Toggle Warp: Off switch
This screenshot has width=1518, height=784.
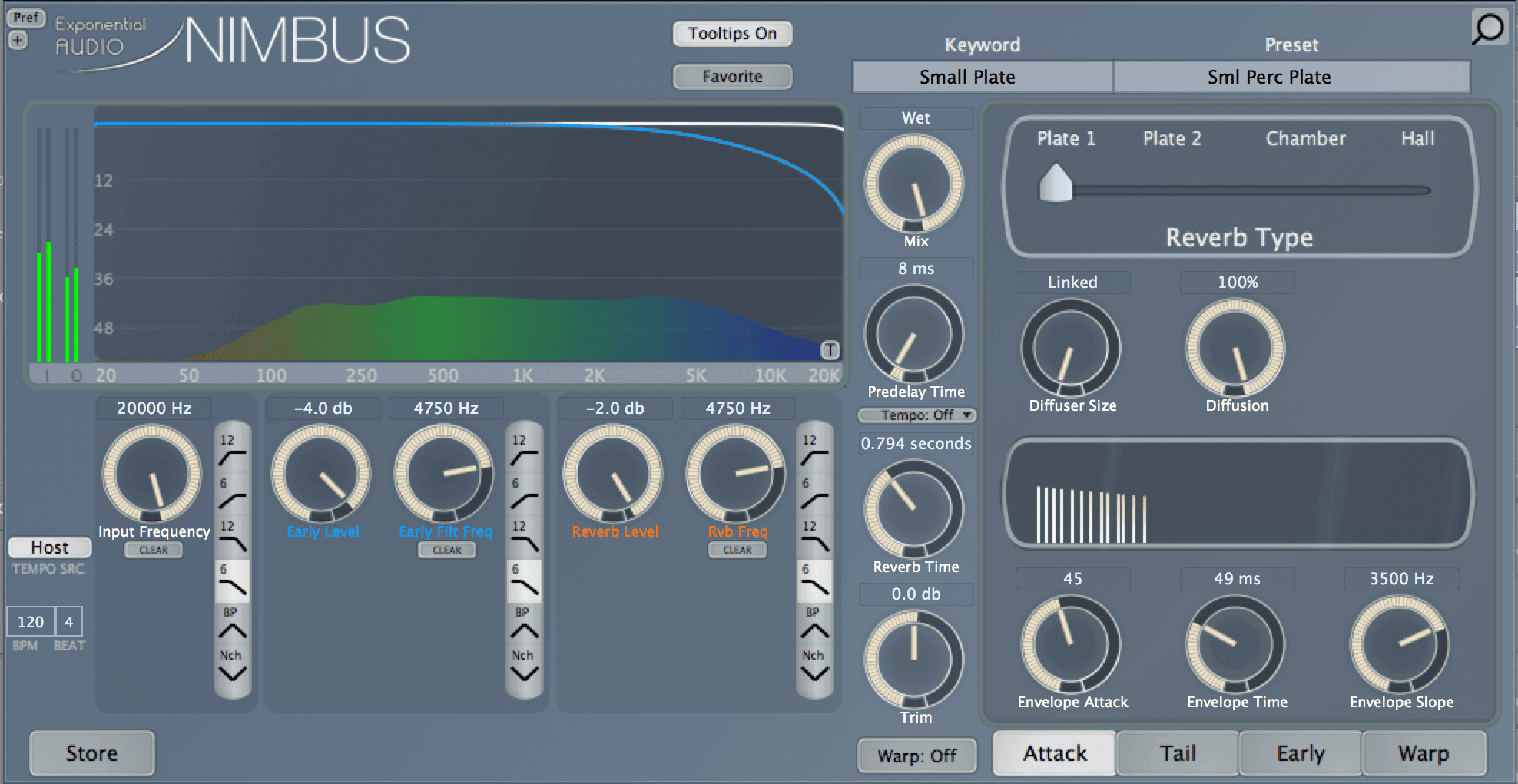click(x=917, y=756)
